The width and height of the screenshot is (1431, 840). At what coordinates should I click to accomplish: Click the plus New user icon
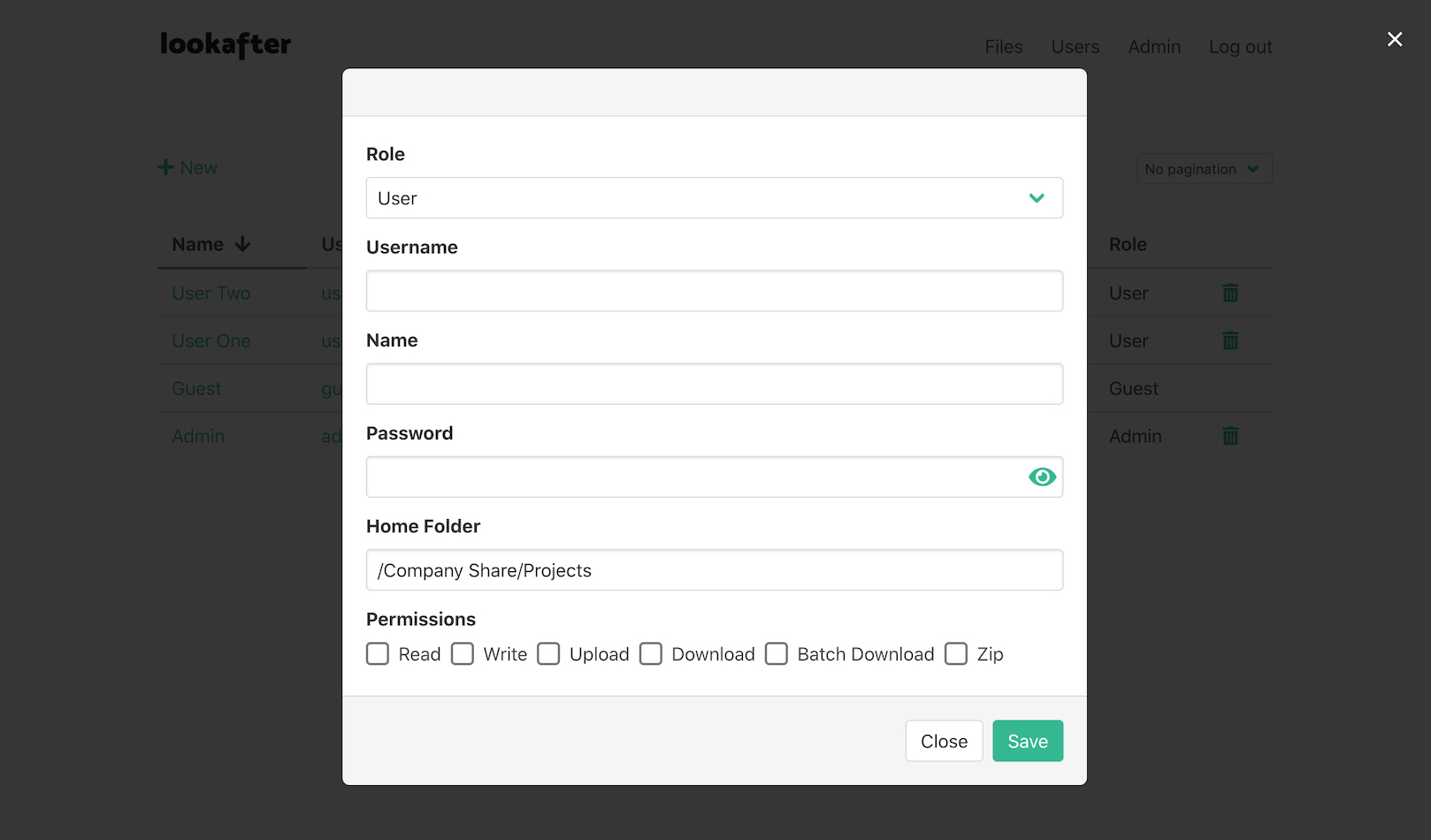point(165,167)
